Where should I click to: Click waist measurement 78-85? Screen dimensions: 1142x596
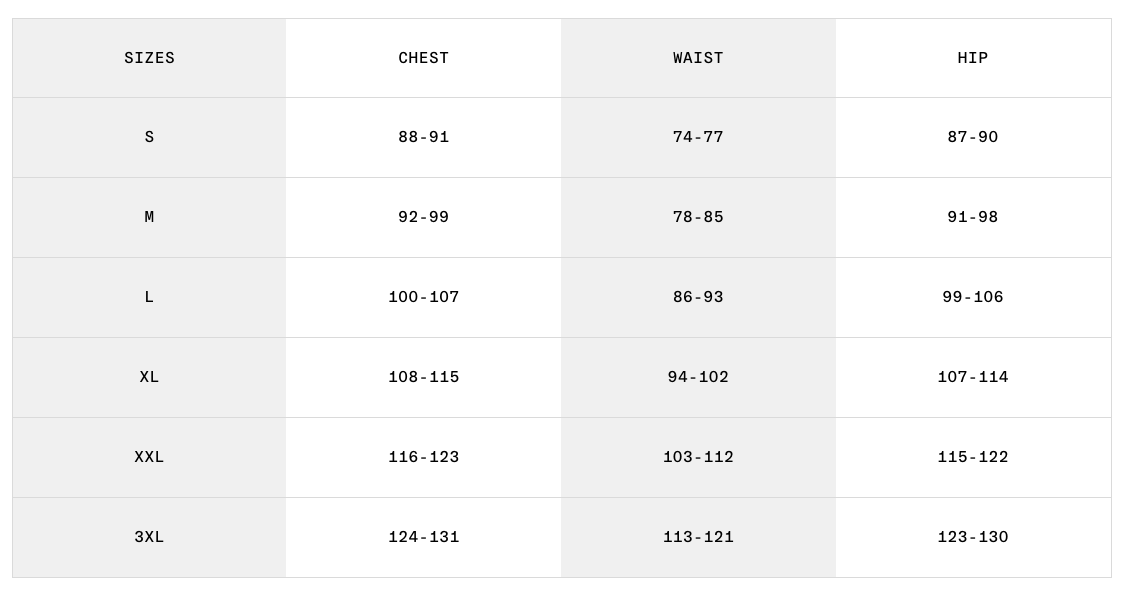coord(698,217)
